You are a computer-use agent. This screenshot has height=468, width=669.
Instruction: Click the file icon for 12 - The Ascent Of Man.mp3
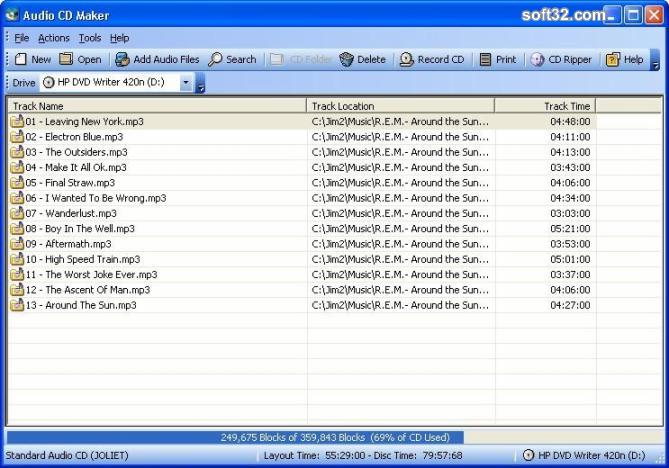point(17,290)
